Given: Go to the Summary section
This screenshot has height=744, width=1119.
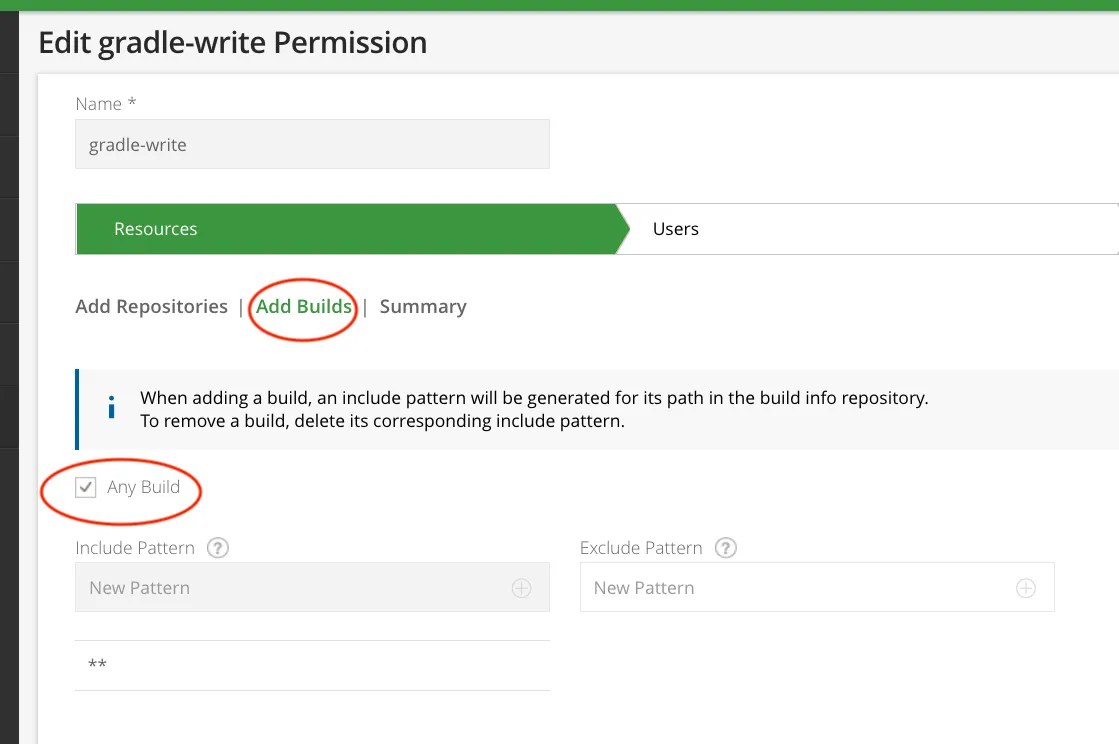Looking at the screenshot, I should click(423, 307).
